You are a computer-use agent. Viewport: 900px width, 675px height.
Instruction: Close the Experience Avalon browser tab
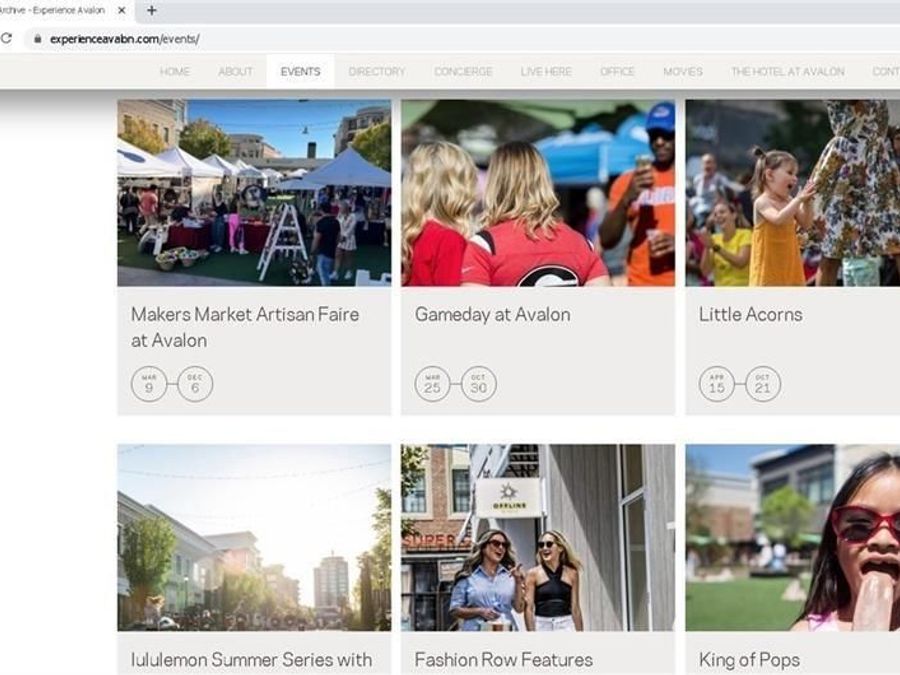tap(121, 10)
